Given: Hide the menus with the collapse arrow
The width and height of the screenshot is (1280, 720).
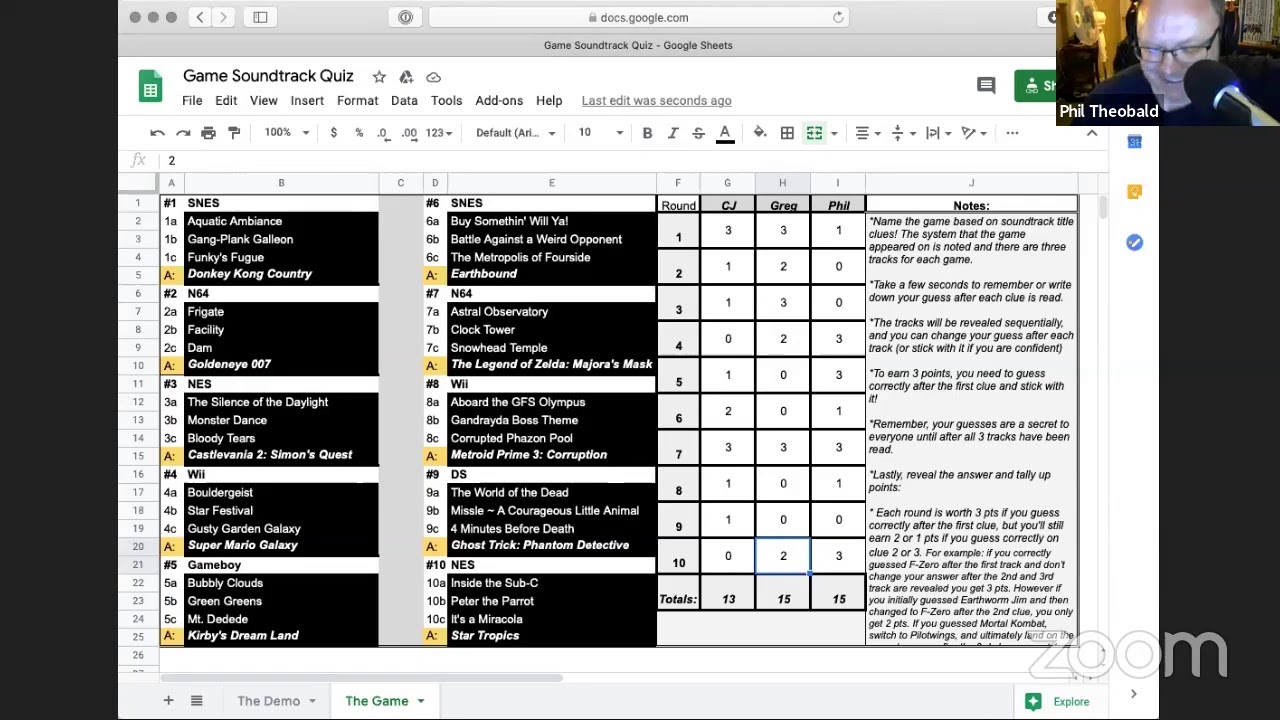Looking at the screenshot, I should (x=1092, y=133).
